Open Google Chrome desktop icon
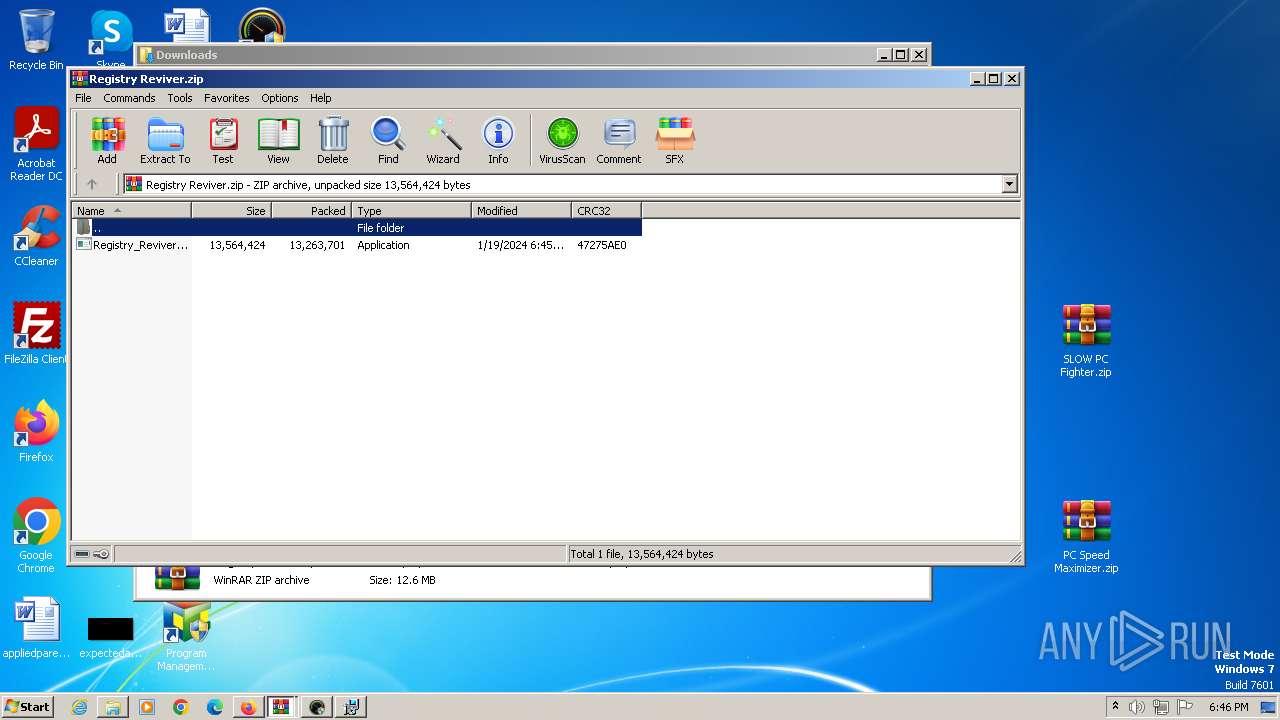The image size is (1280, 720). (x=36, y=535)
